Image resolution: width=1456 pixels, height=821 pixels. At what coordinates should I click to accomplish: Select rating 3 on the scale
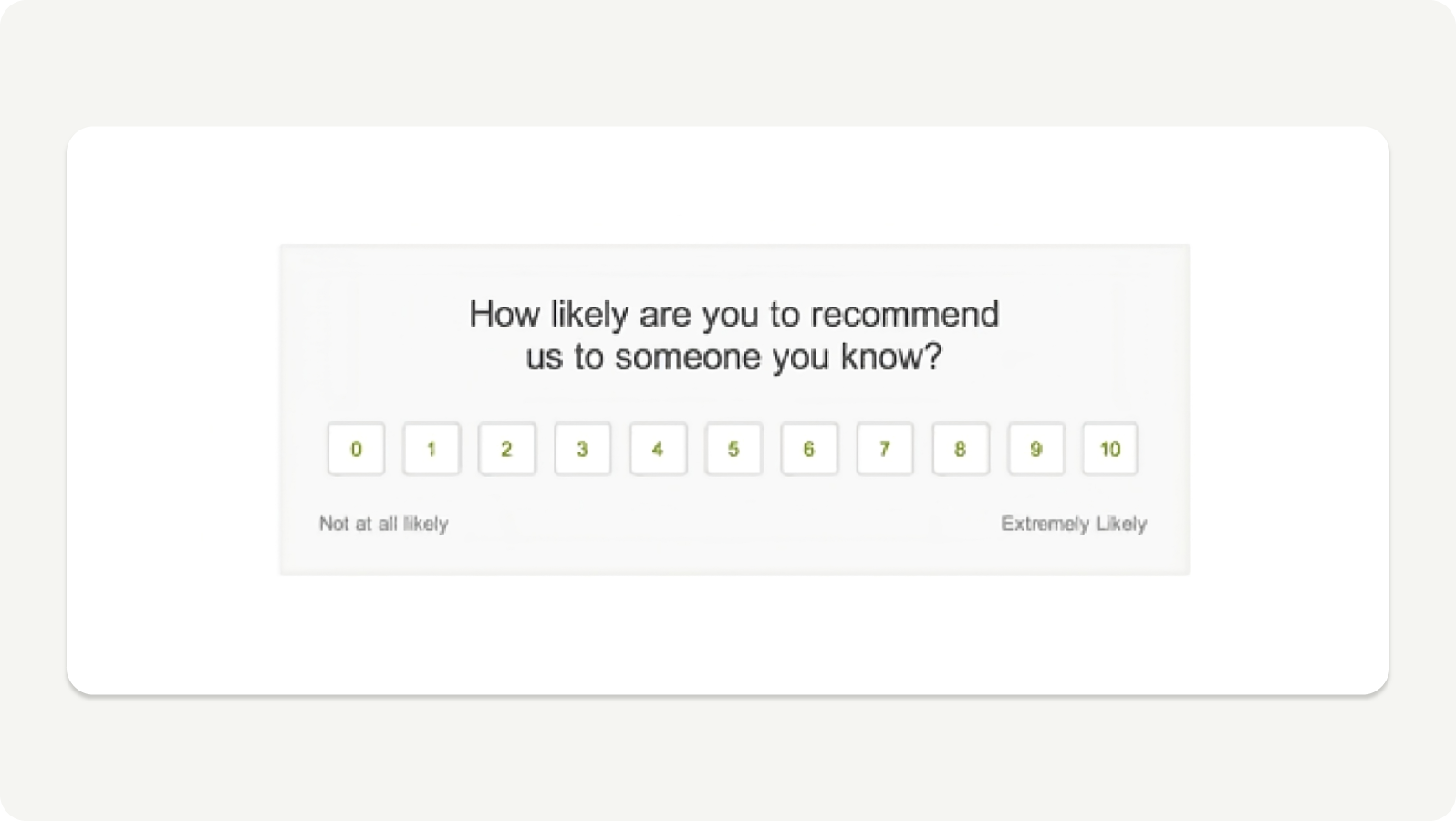coord(583,449)
